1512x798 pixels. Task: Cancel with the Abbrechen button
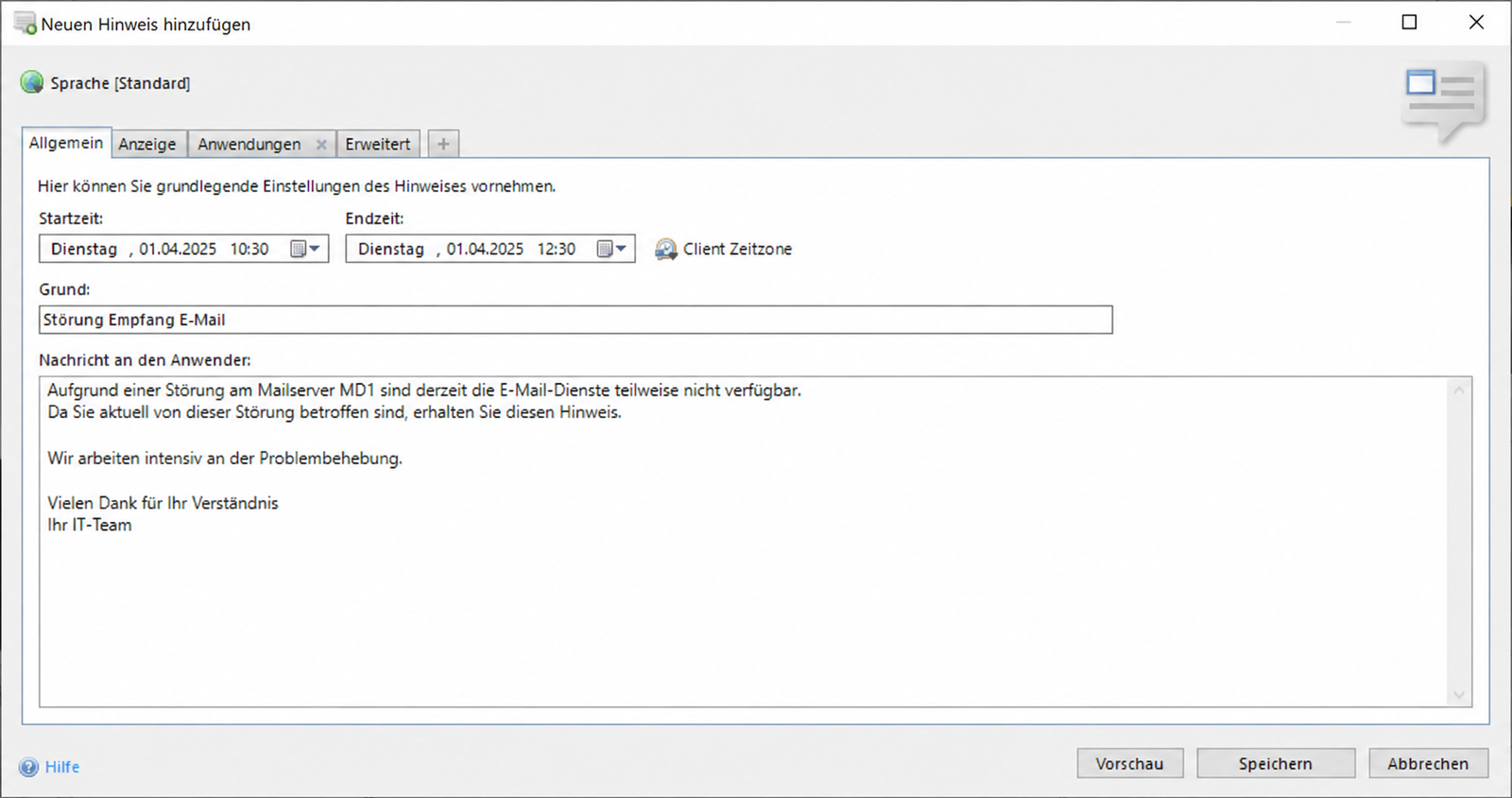point(1428,763)
